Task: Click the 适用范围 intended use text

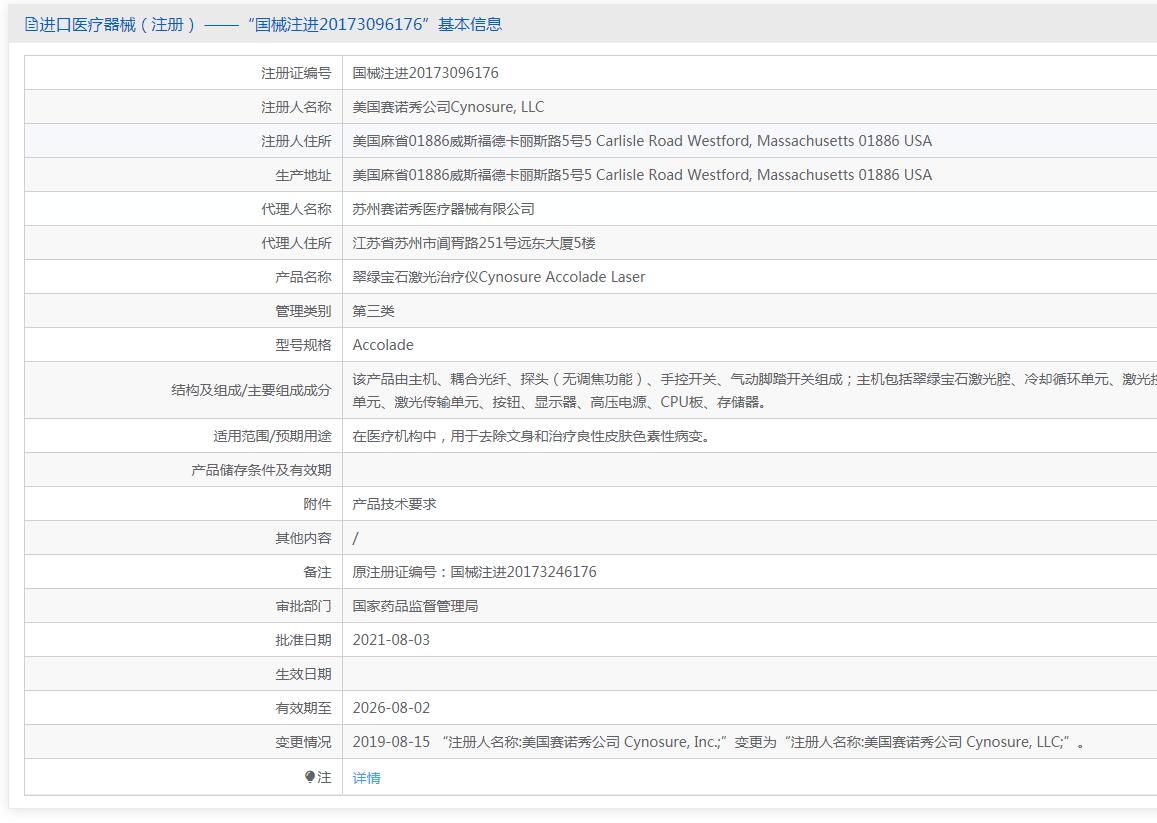Action: 532,436
